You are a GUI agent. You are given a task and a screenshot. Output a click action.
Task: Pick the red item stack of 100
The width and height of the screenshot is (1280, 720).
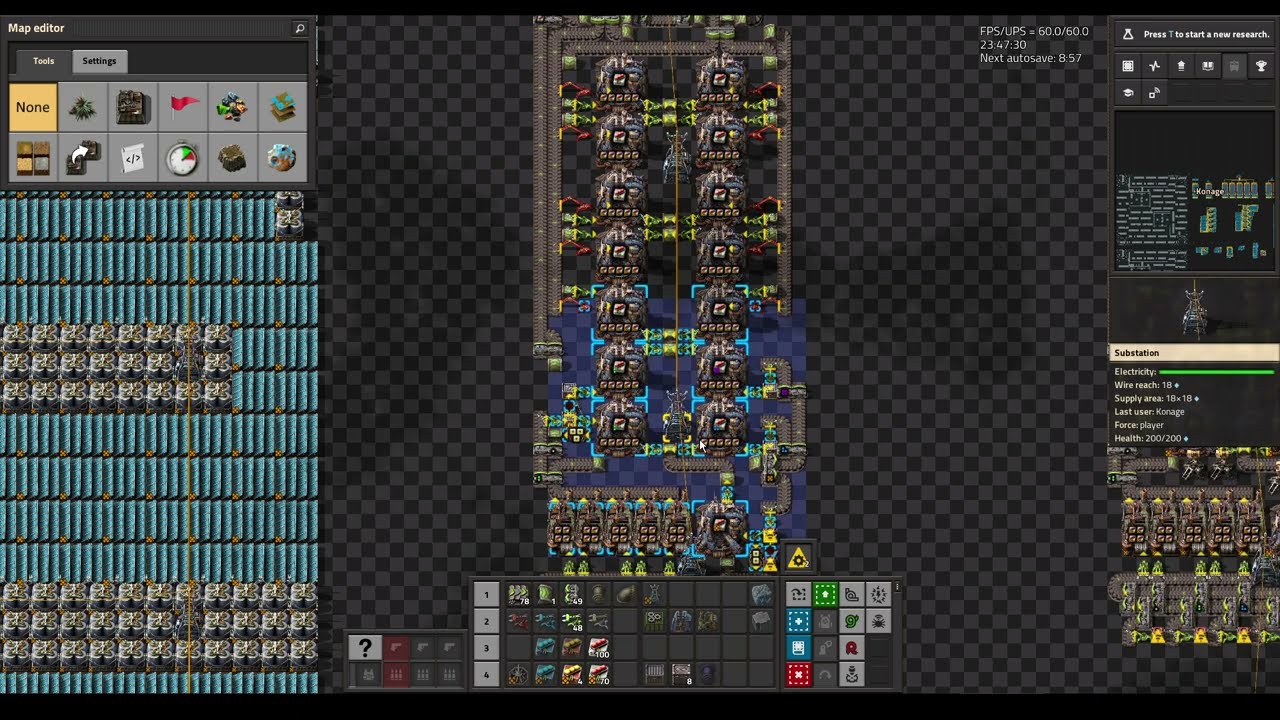pyautogui.click(x=598, y=648)
